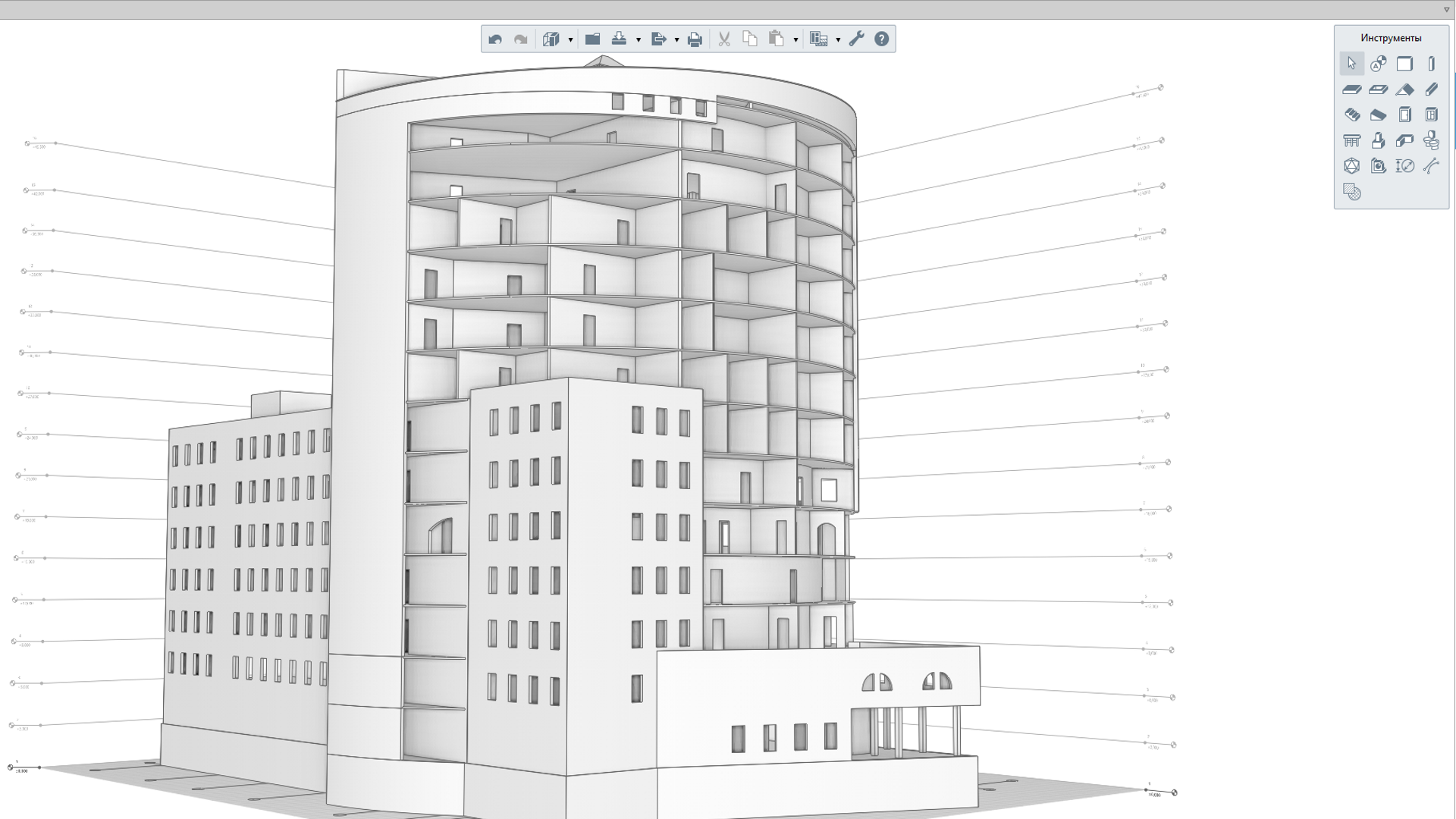This screenshot has height=819, width=1456.
Task: Open the import dropdown arrow
Action: (x=638, y=40)
